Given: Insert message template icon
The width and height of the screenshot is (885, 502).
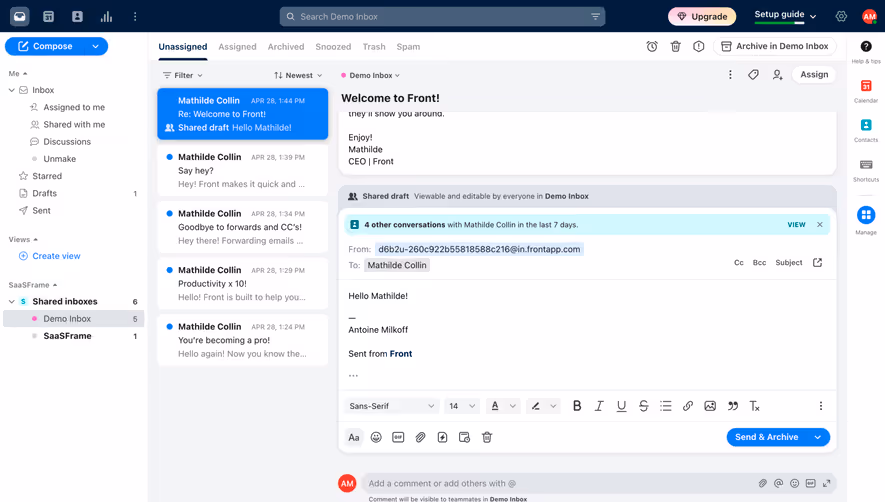Looking at the screenshot, I should (x=442, y=437).
